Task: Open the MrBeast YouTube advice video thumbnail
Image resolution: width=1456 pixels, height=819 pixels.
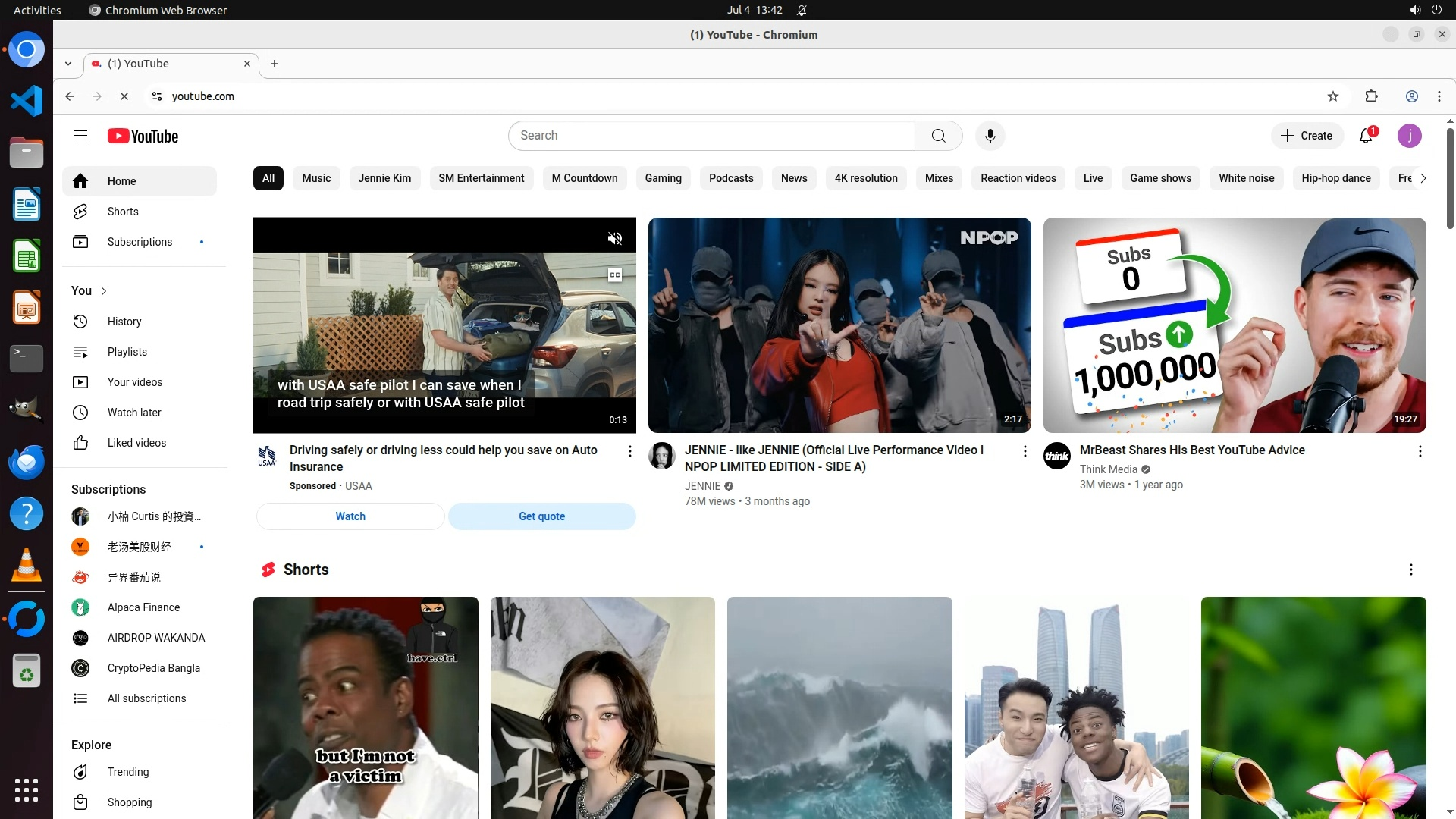Action: tap(1234, 325)
